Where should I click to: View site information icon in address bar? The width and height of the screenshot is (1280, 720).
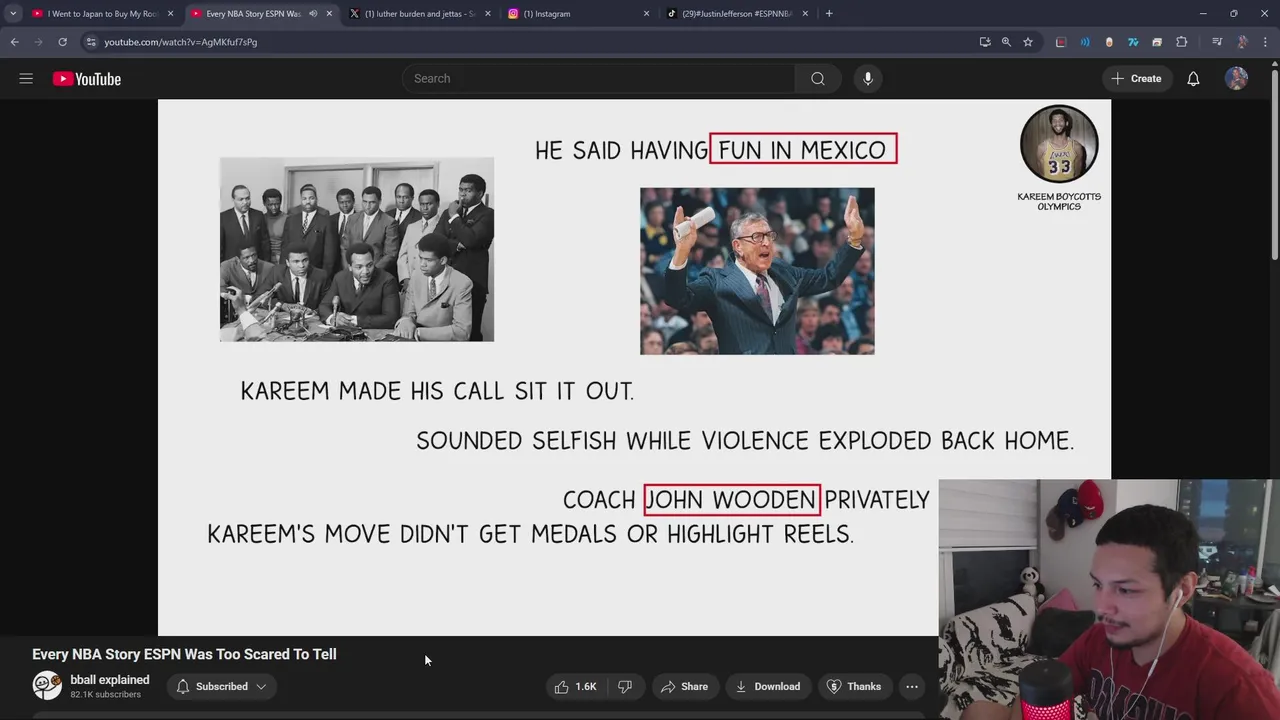pos(91,42)
